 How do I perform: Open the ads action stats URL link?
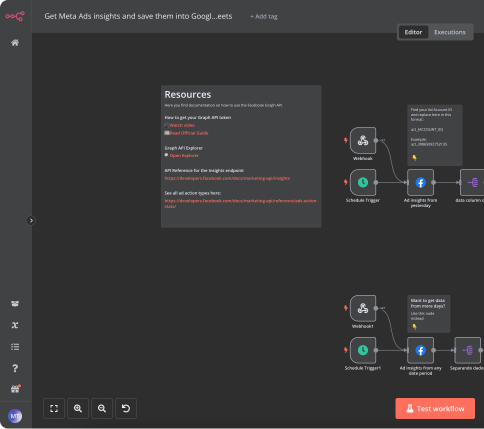click(241, 203)
